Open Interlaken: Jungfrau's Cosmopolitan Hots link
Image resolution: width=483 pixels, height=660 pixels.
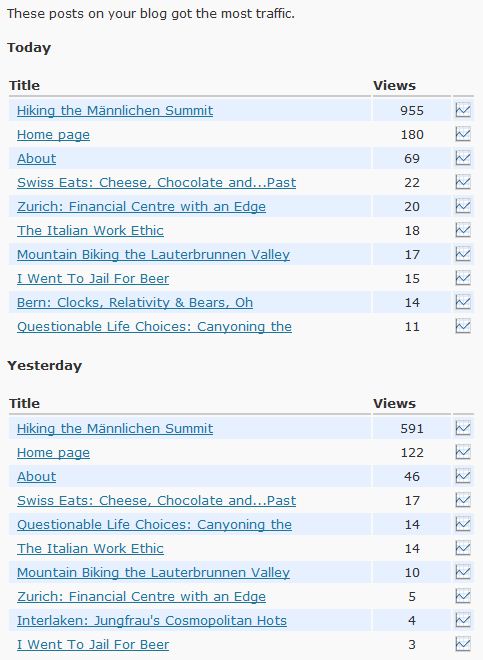coord(152,620)
